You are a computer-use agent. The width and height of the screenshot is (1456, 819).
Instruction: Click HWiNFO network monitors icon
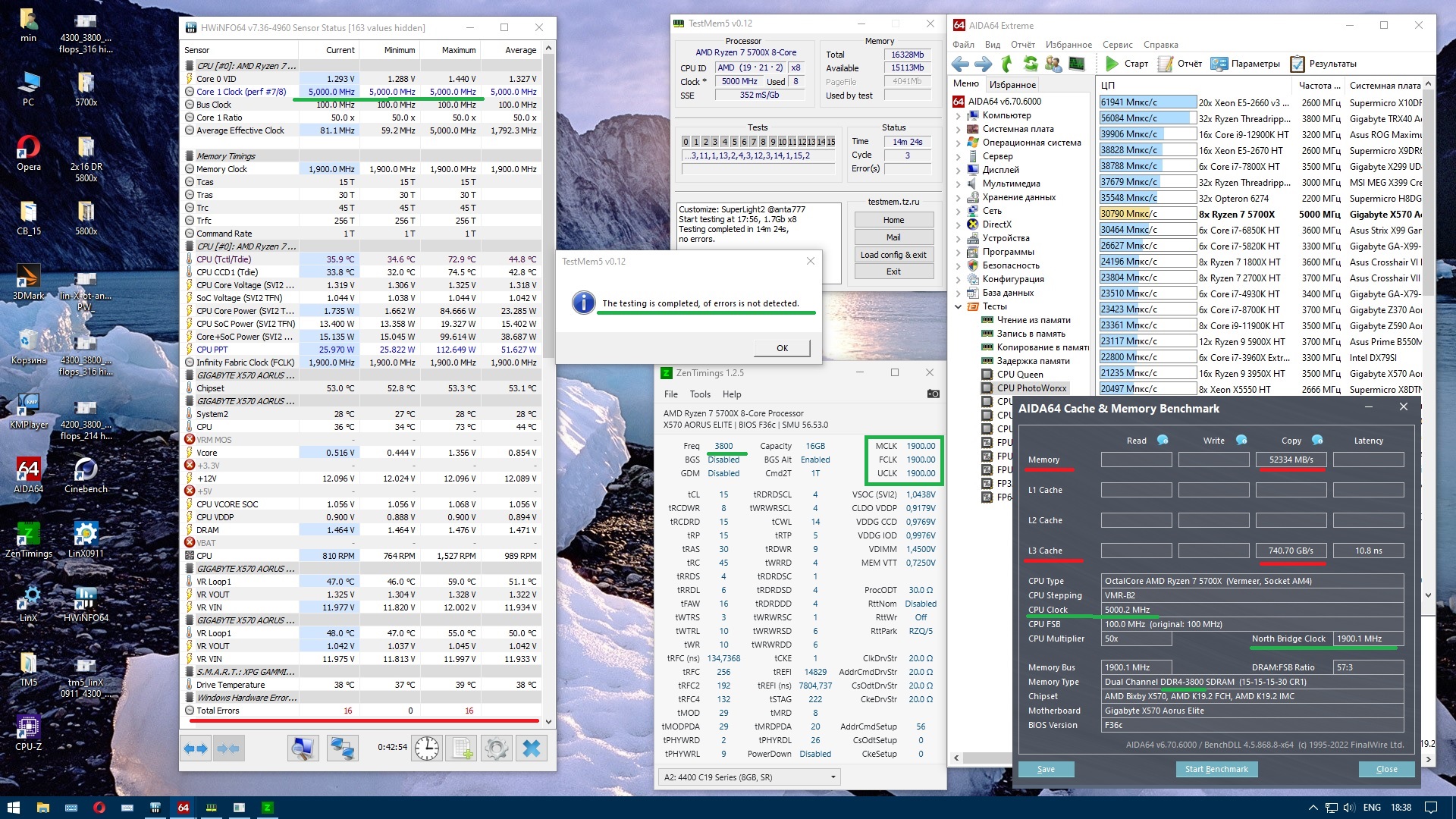pos(341,748)
